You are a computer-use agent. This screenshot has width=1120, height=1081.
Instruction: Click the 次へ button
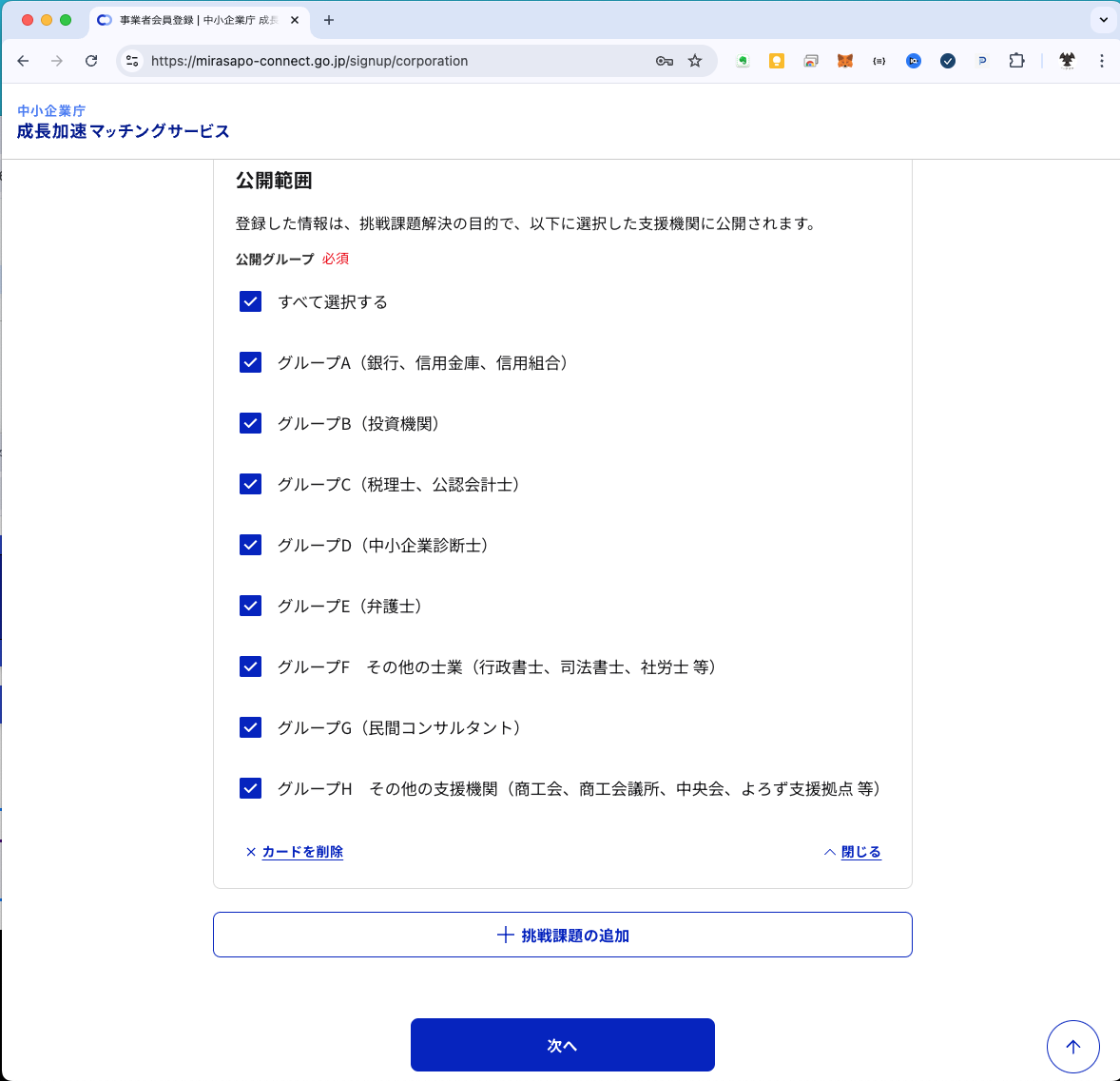[562, 1045]
